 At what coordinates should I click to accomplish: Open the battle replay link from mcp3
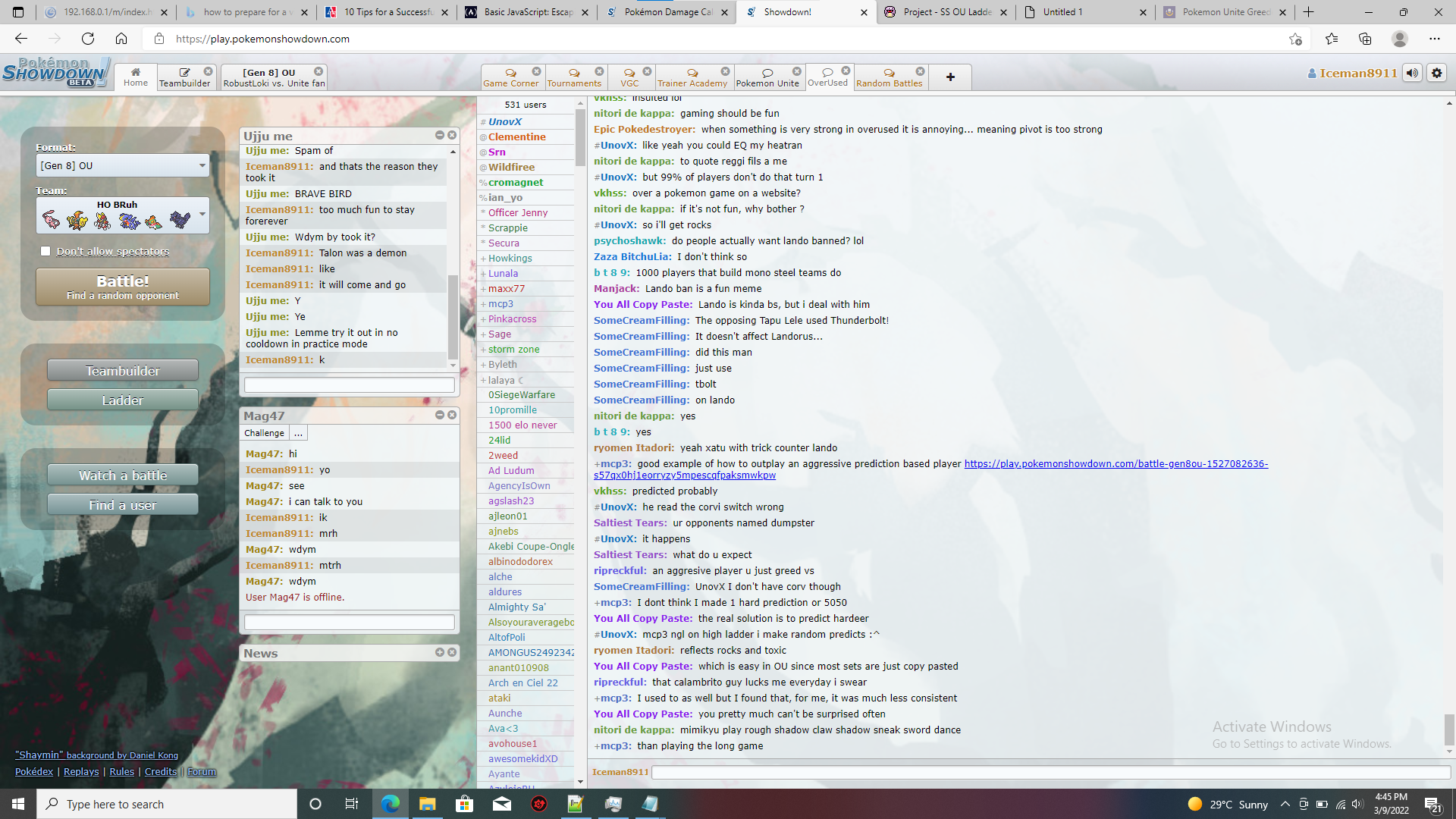(x=930, y=469)
